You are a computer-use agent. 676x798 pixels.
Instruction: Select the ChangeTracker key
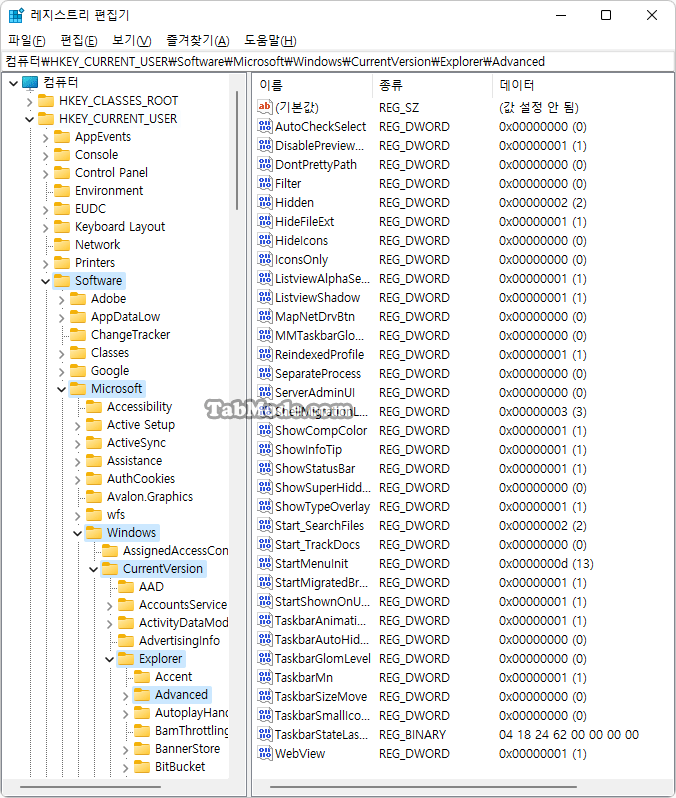click(130, 335)
